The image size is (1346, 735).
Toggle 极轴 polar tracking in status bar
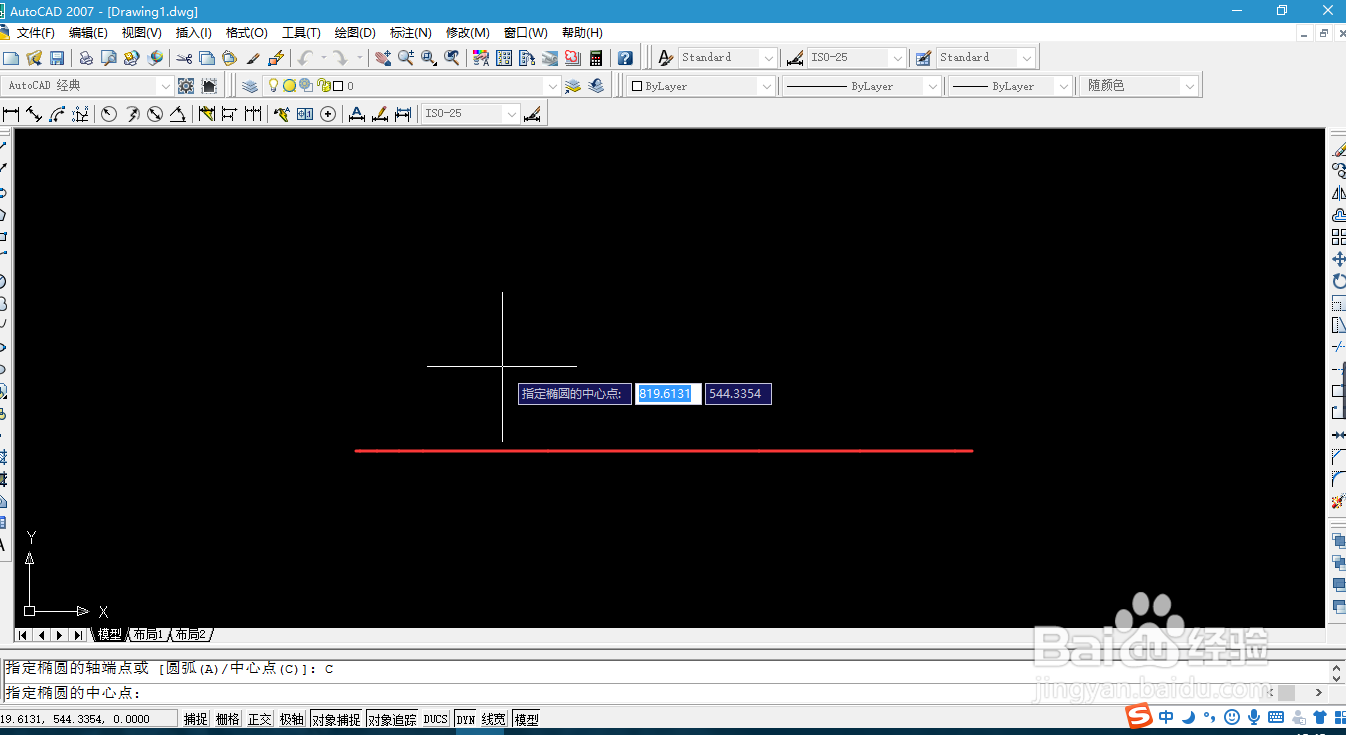pos(292,719)
